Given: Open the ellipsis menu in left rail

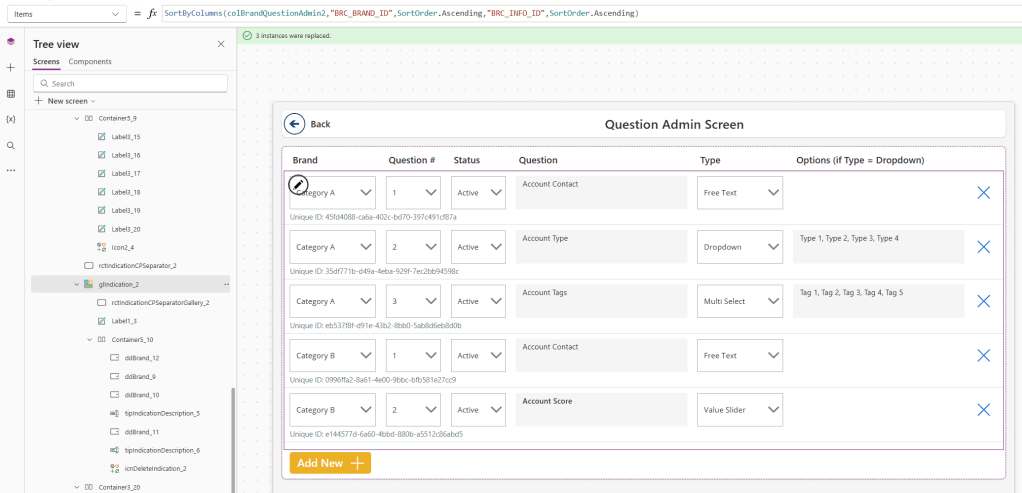Looking at the screenshot, I should pyautogui.click(x=11, y=170).
